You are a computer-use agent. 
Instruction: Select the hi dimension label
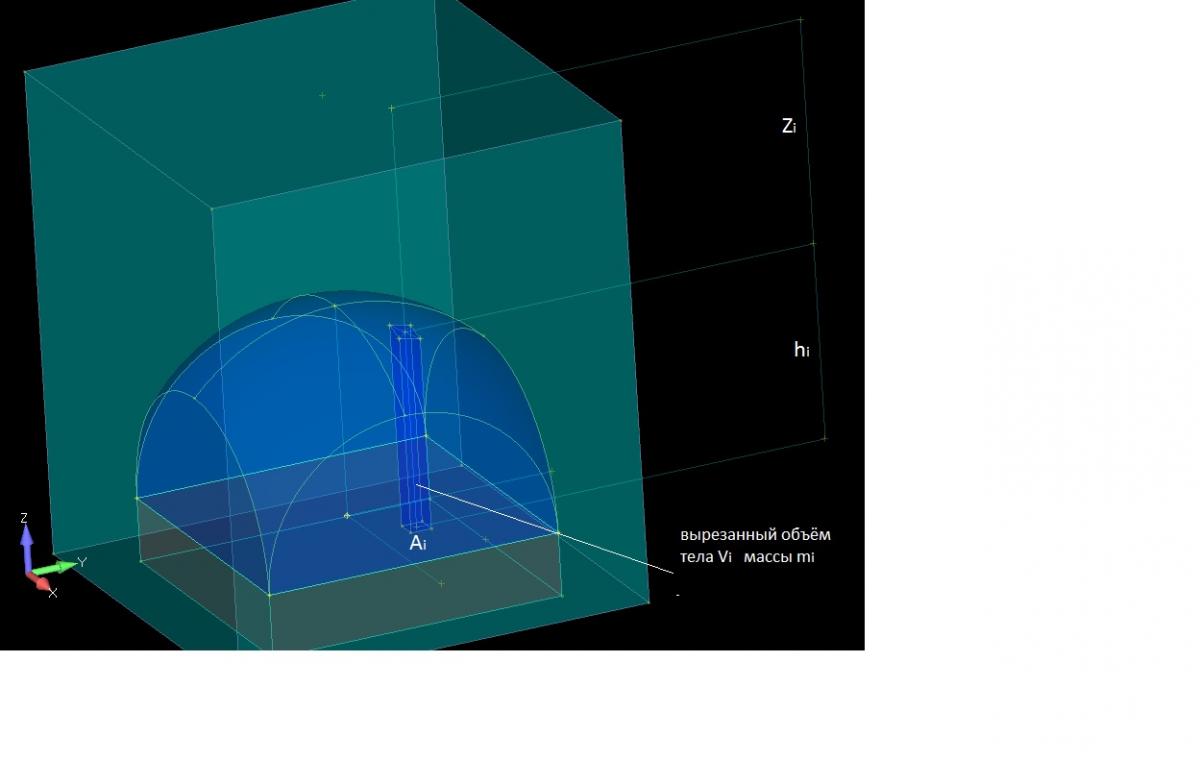(x=800, y=349)
